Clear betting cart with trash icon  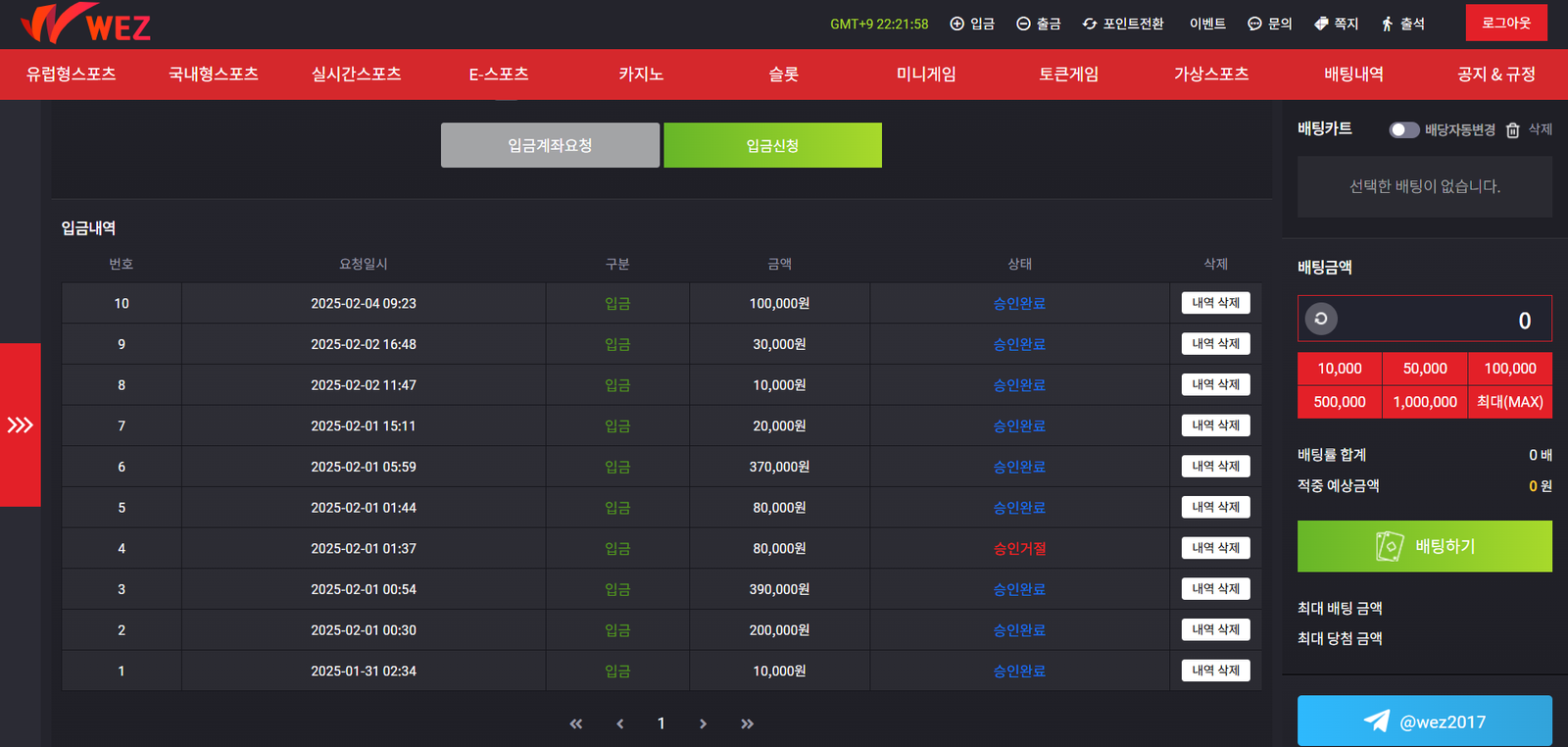(x=1513, y=130)
